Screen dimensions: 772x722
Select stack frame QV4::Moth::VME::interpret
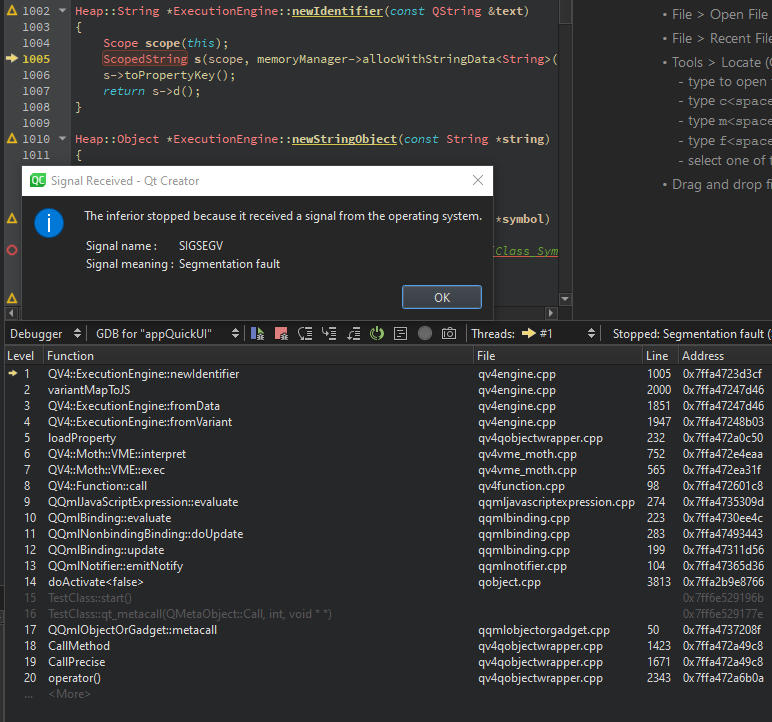point(389,454)
